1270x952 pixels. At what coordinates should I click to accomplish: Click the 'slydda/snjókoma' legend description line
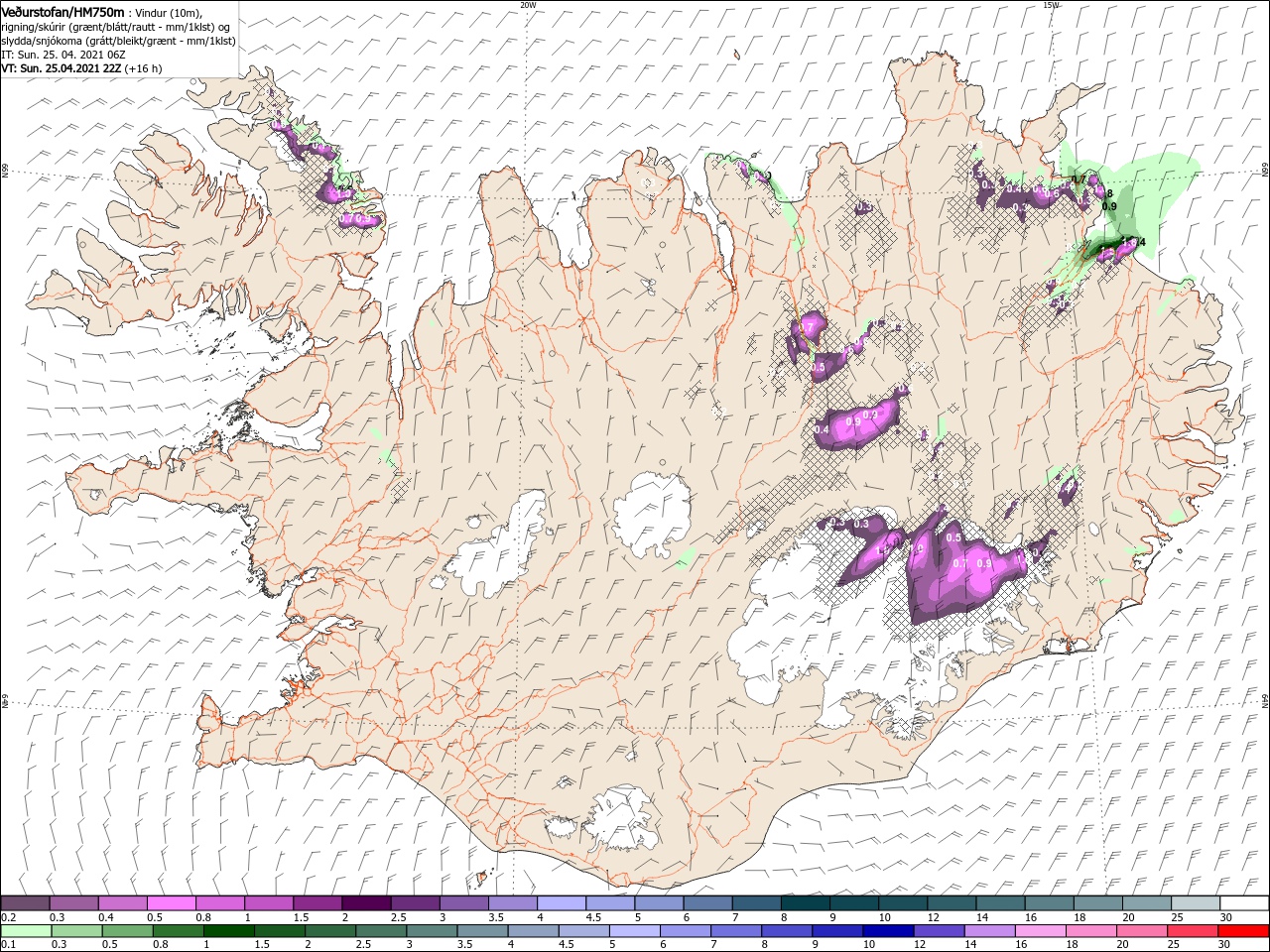click(x=118, y=41)
